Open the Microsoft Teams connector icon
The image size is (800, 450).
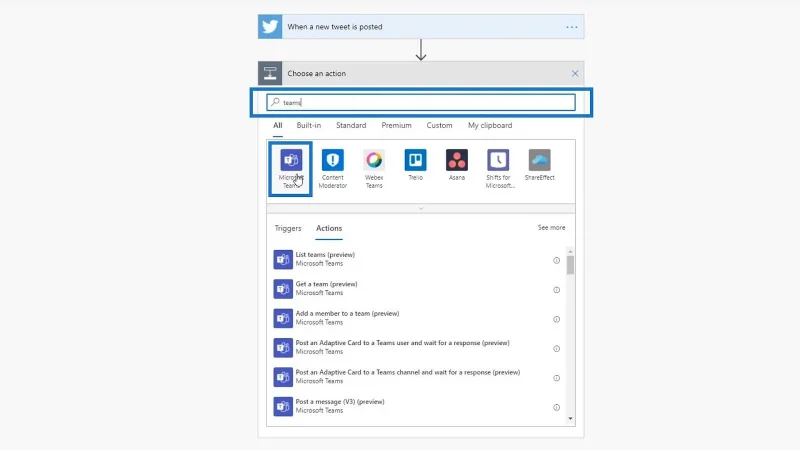coord(291,160)
